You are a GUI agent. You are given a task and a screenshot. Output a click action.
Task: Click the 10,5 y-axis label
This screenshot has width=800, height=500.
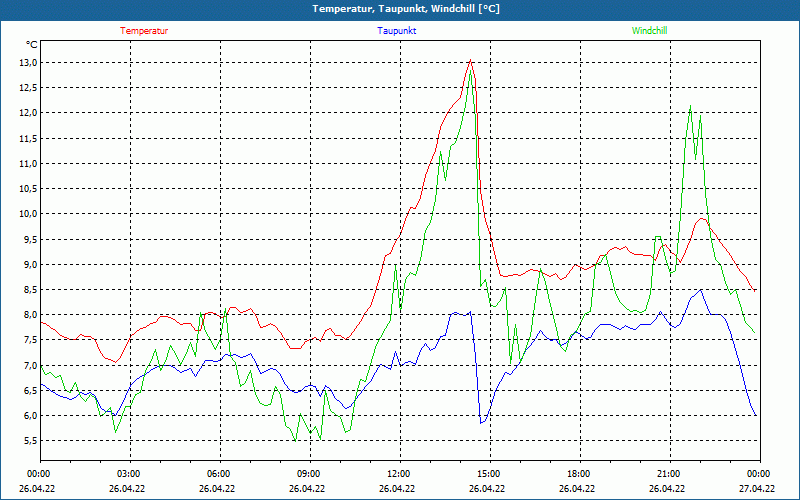tap(29, 189)
